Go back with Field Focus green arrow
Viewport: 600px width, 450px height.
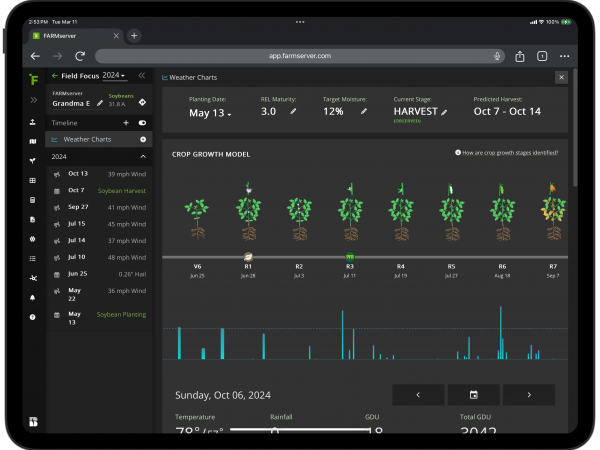pyautogui.click(x=54, y=76)
